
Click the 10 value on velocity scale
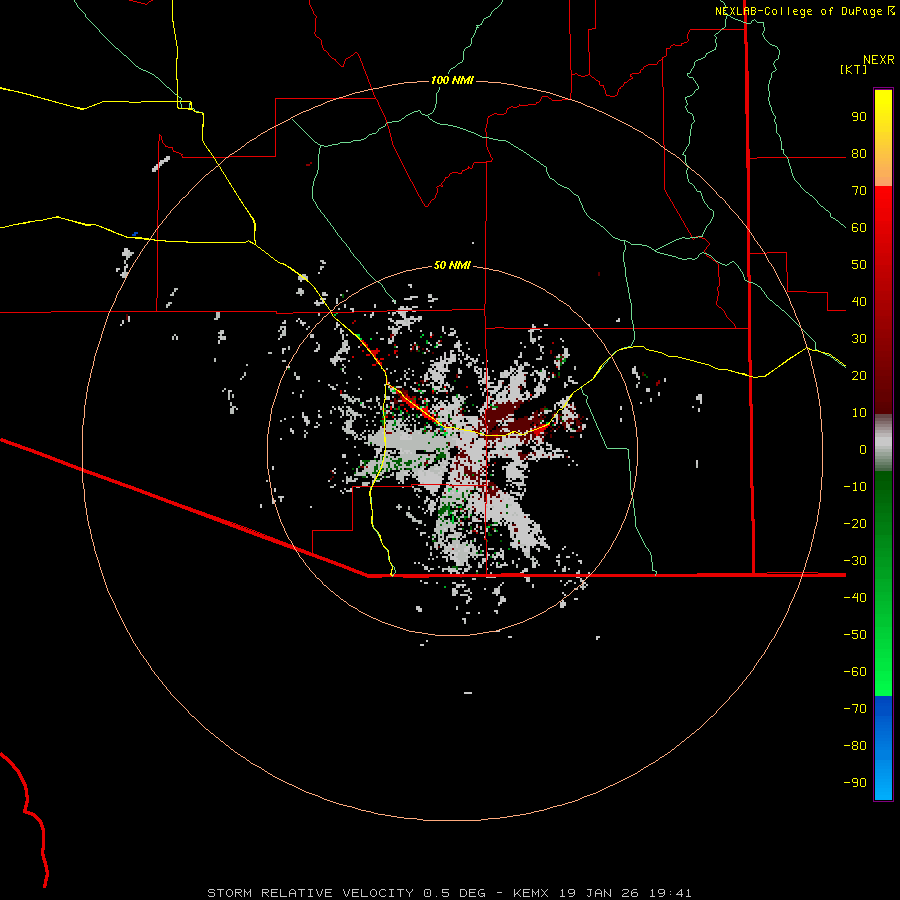tap(859, 413)
